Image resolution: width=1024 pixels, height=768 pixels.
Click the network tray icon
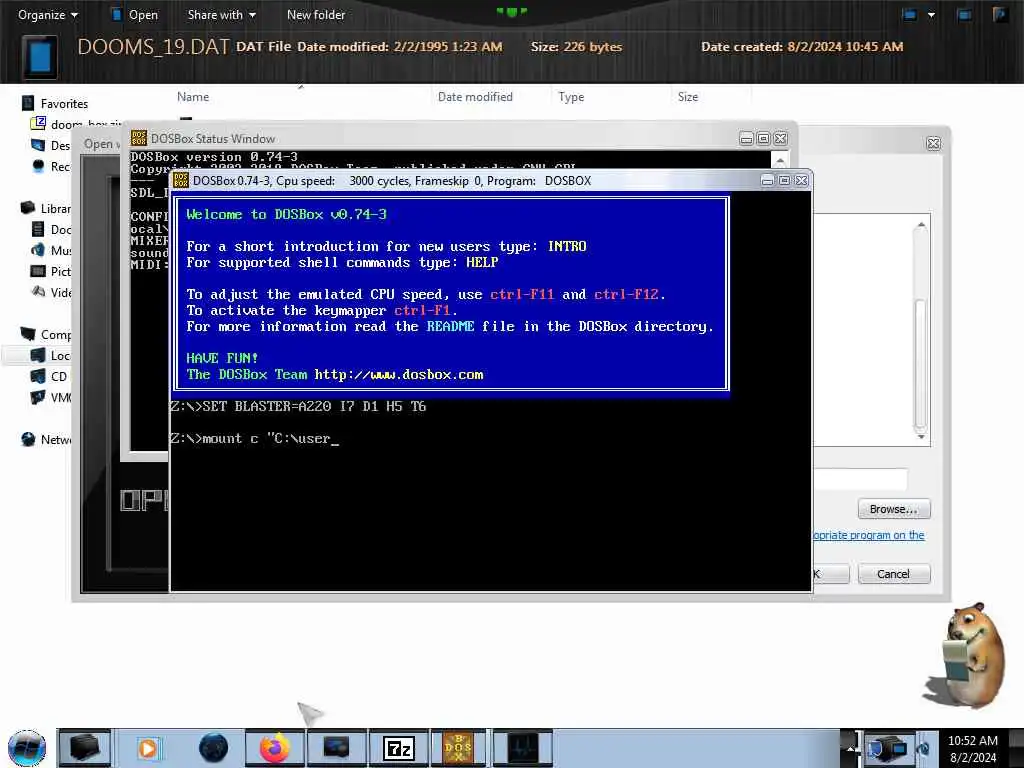(889, 748)
